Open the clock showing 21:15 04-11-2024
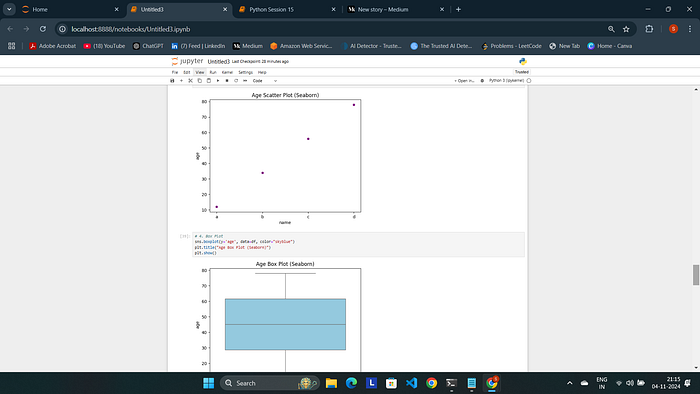The height and width of the screenshot is (394, 700). pyautogui.click(x=666, y=383)
